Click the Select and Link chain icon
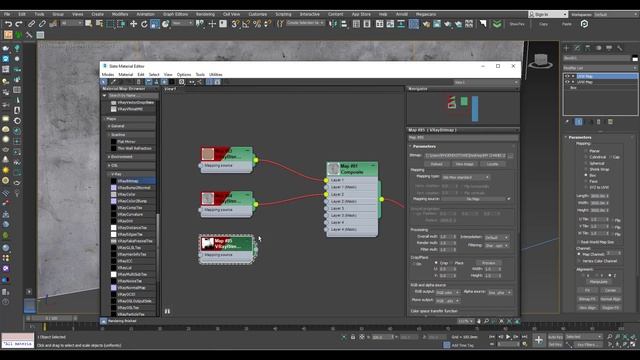 [31, 24]
